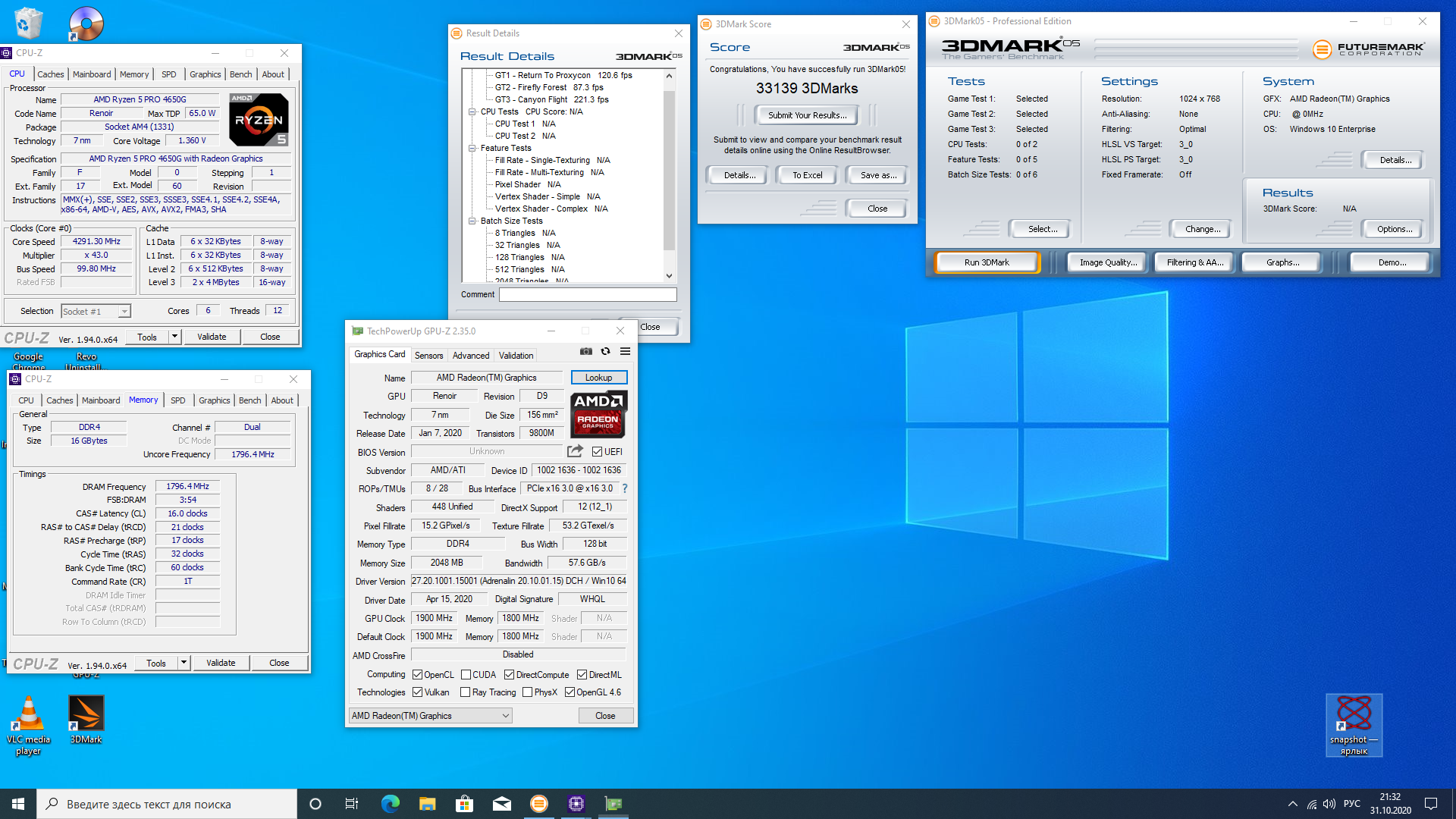Click the taskbar clock and date
Screen dimensions: 1456x819
pos(1390,804)
